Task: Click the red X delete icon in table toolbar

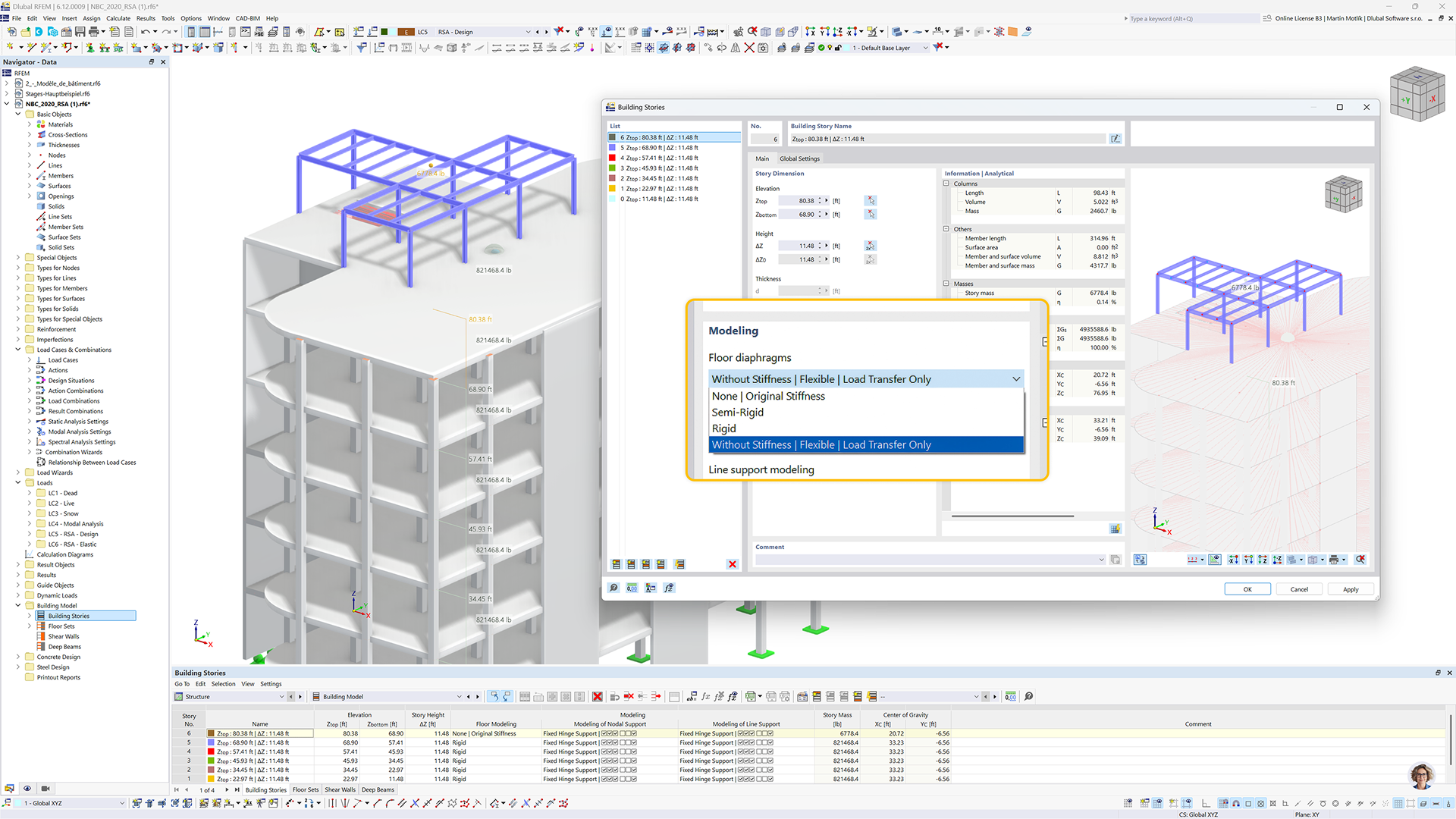Action: pos(598,696)
